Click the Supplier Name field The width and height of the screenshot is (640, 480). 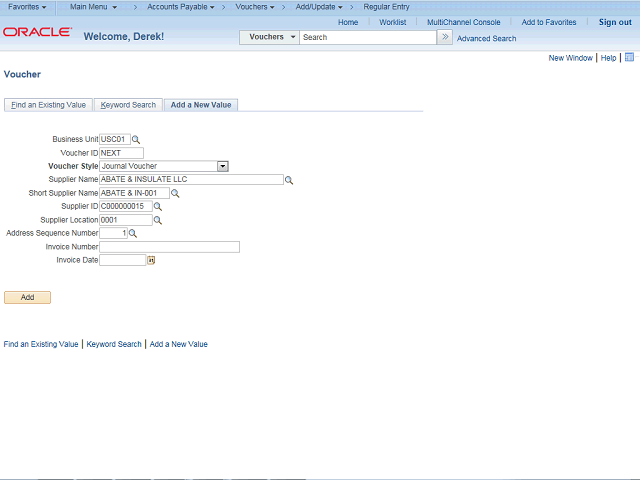tap(191, 179)
